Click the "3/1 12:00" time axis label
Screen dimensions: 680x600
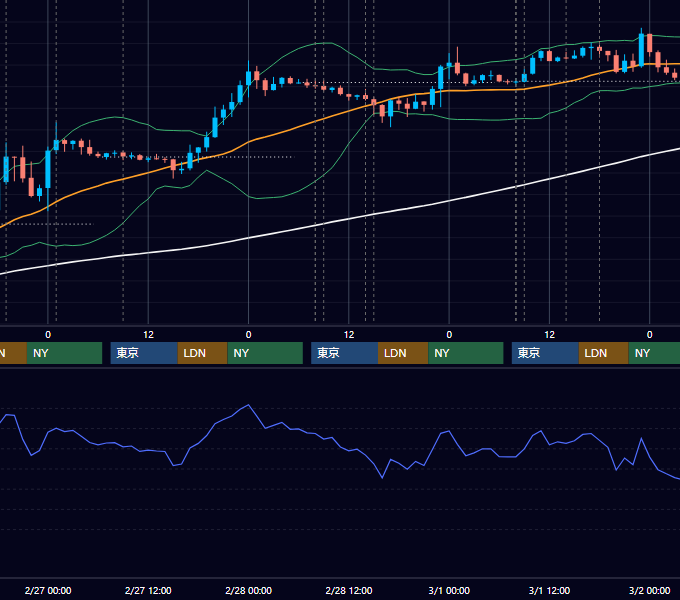tap(549, 590)
